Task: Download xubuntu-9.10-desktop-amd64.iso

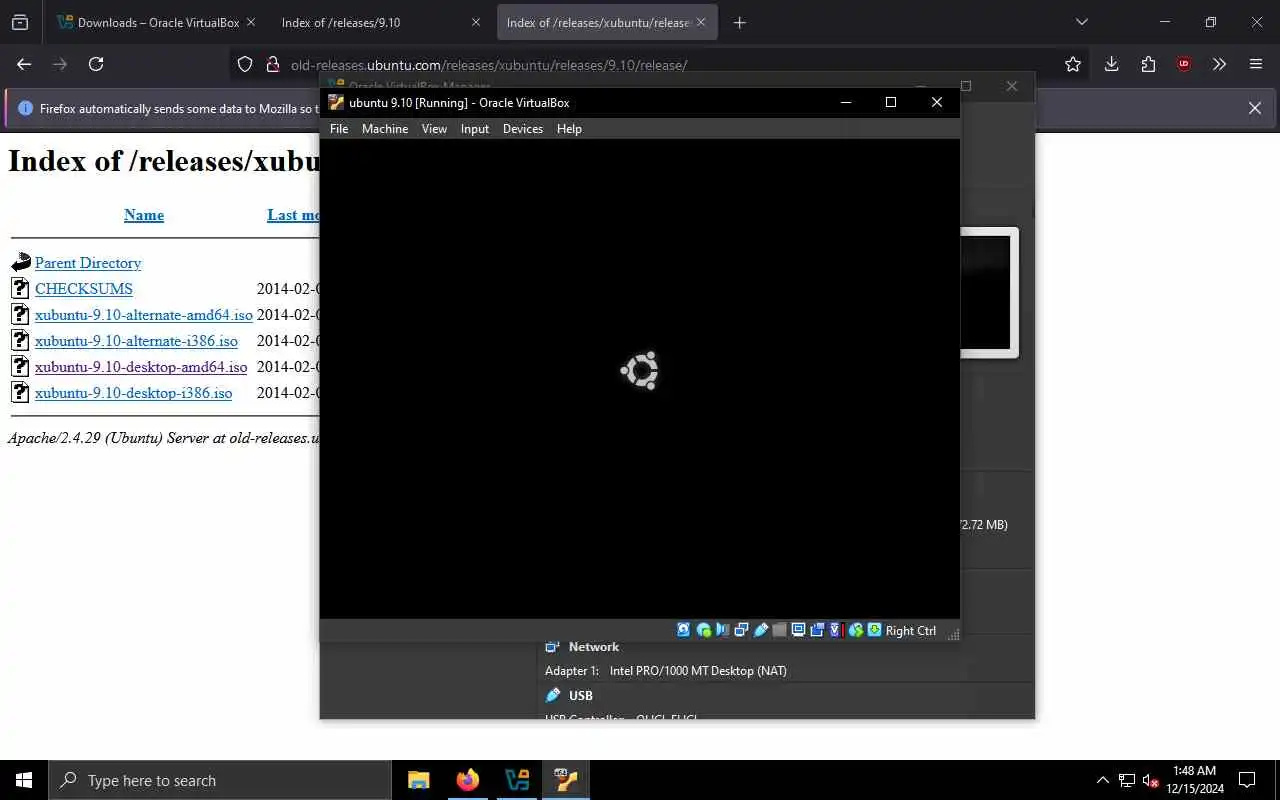Action: click(x=141, y=367)
